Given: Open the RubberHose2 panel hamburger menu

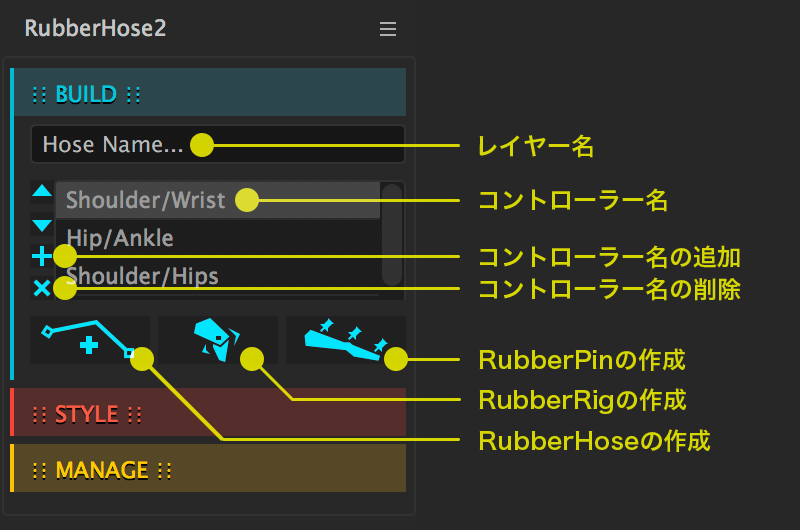Looking at the screenshot, I should point(388,30).
